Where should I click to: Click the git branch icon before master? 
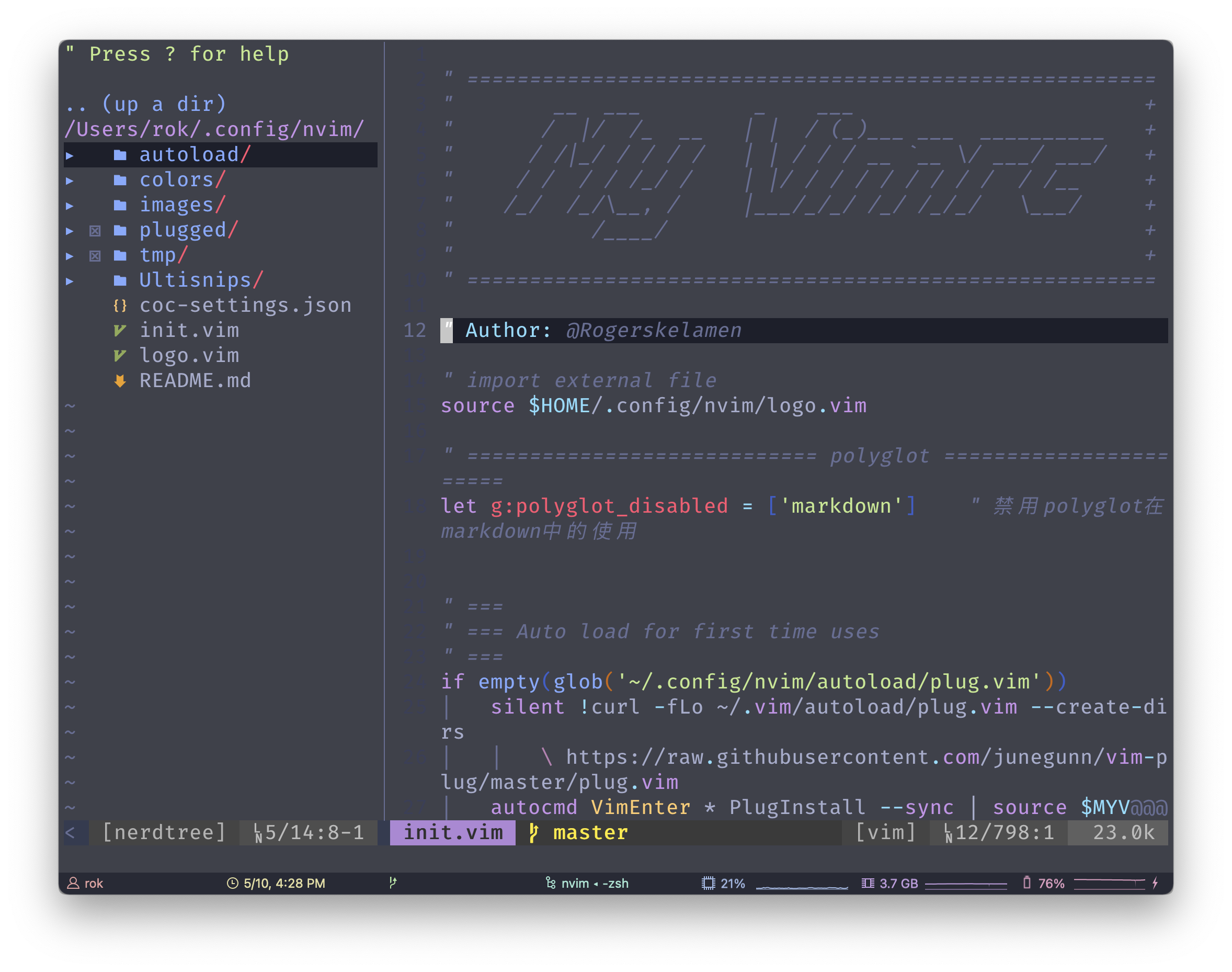click(x=533, y=832)
